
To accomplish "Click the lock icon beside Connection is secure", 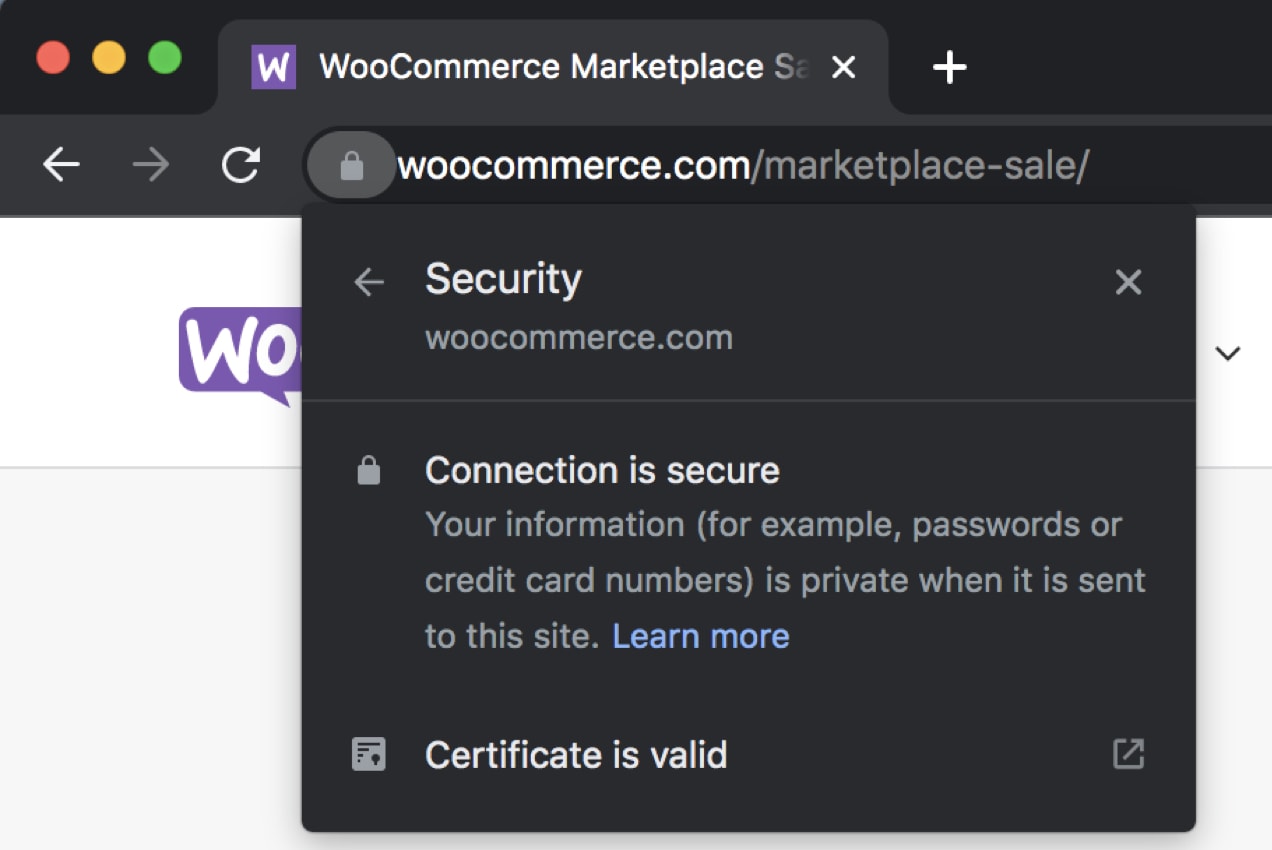I will (369, 469).
